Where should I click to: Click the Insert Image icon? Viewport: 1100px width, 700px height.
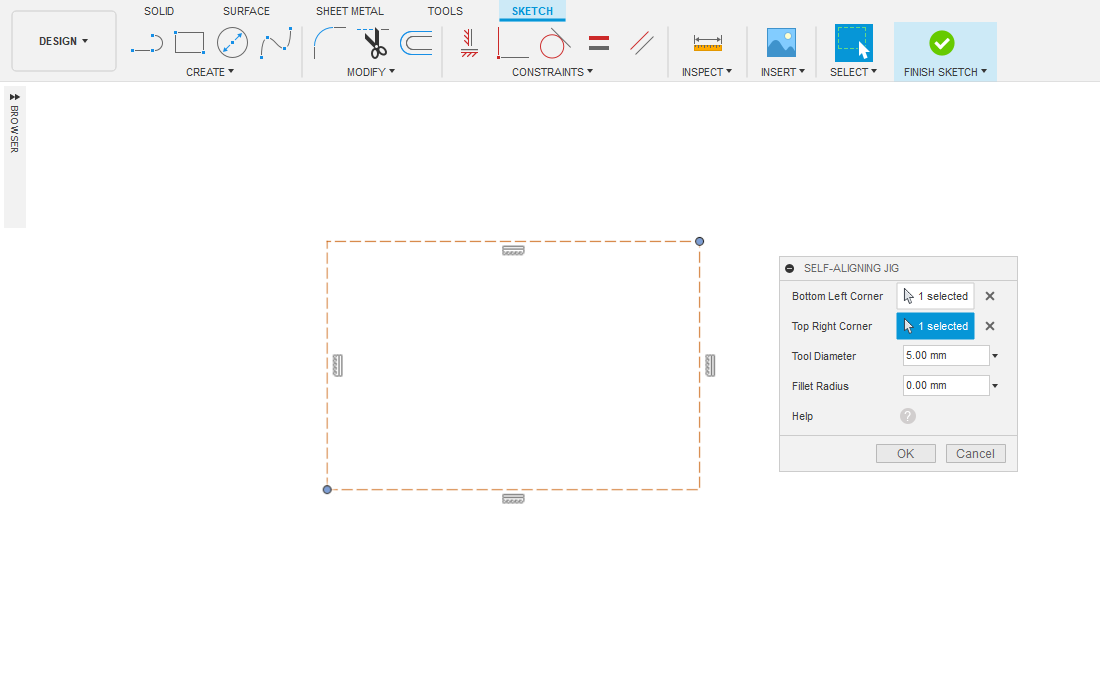[x=781, y=43]
